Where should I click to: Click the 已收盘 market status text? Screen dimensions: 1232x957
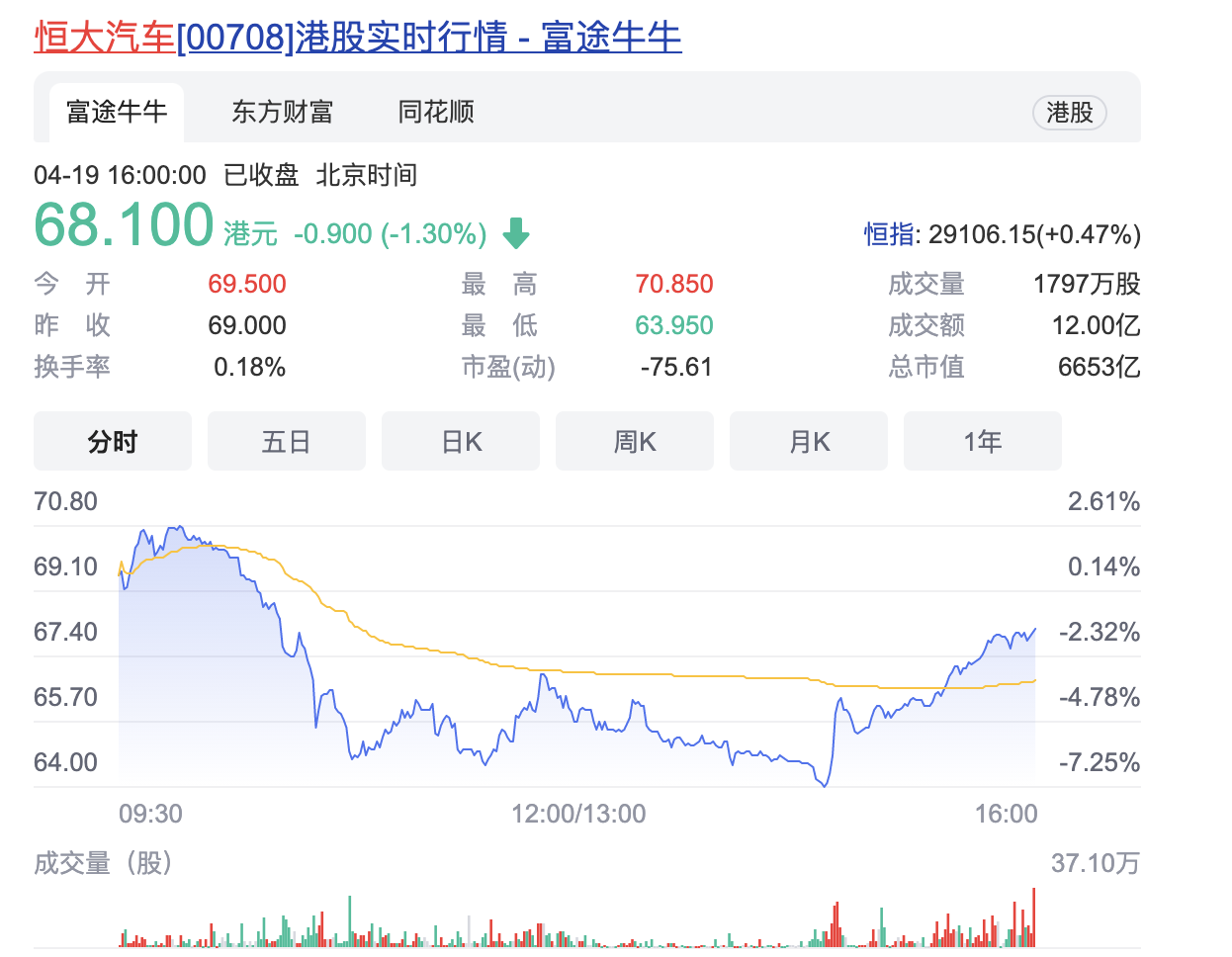pyautogui.click(x=261, y=176)
